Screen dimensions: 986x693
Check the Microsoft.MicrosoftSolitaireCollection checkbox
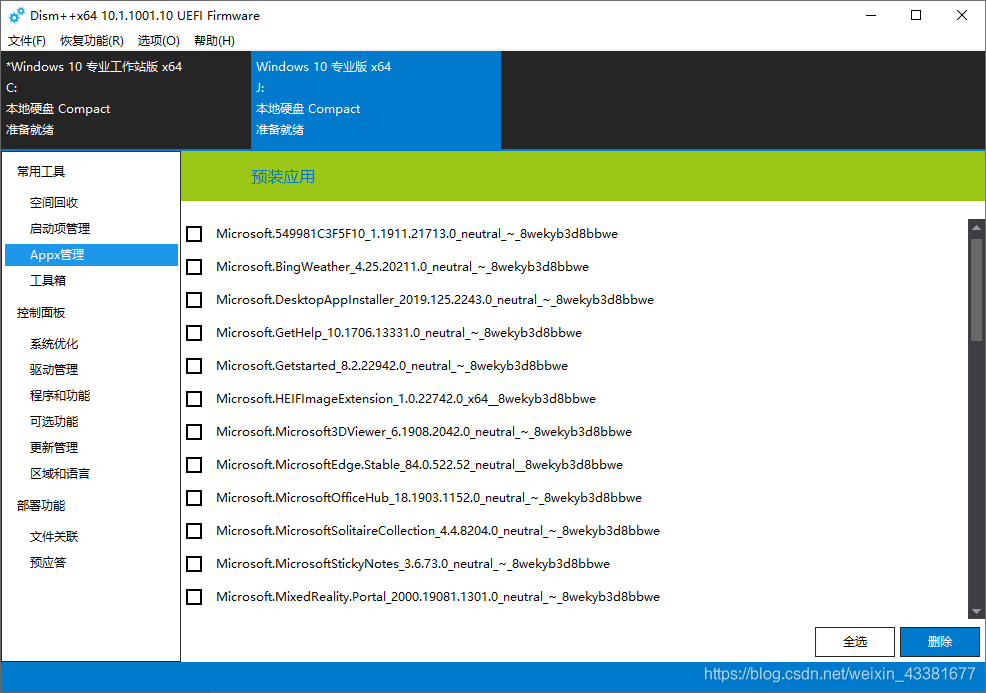[x=194, y=531]
